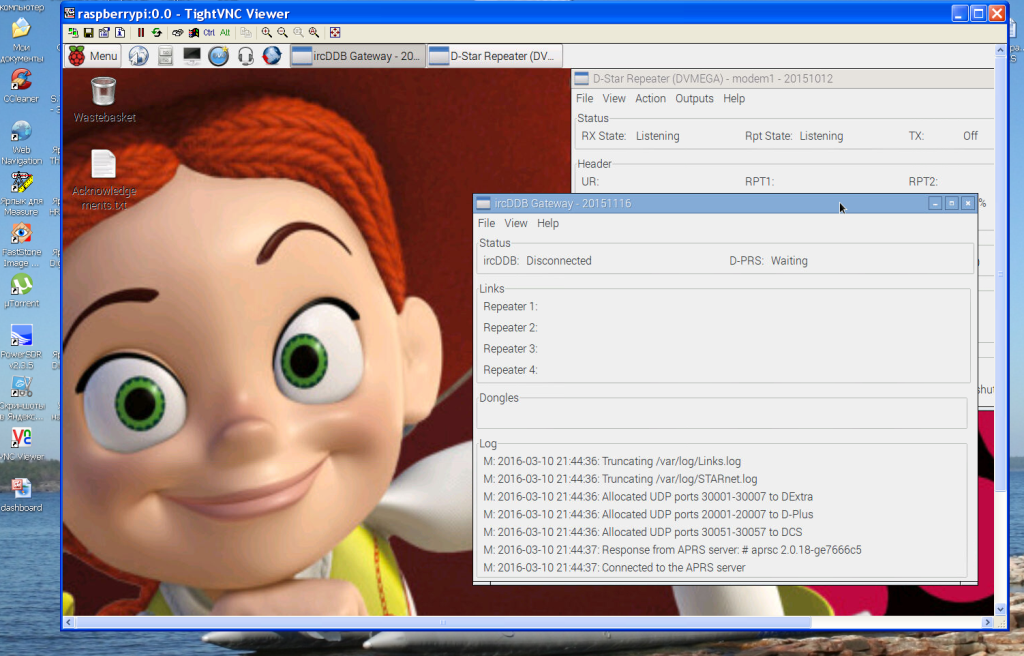Open the web browser globe icon in the Pi panel

(x=138, y=56)
